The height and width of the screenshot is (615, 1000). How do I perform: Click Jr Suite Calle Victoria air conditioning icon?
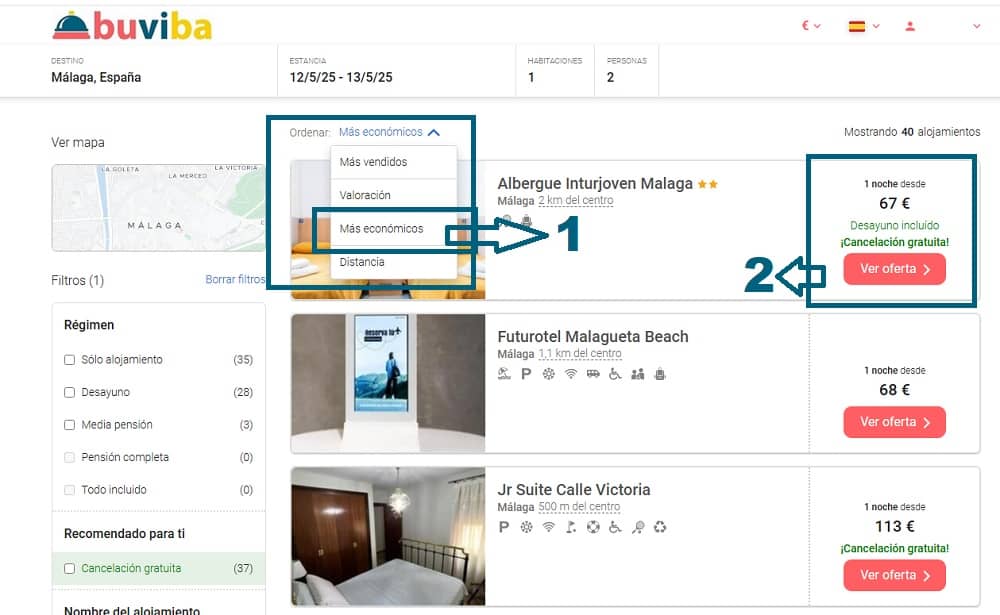526,527
